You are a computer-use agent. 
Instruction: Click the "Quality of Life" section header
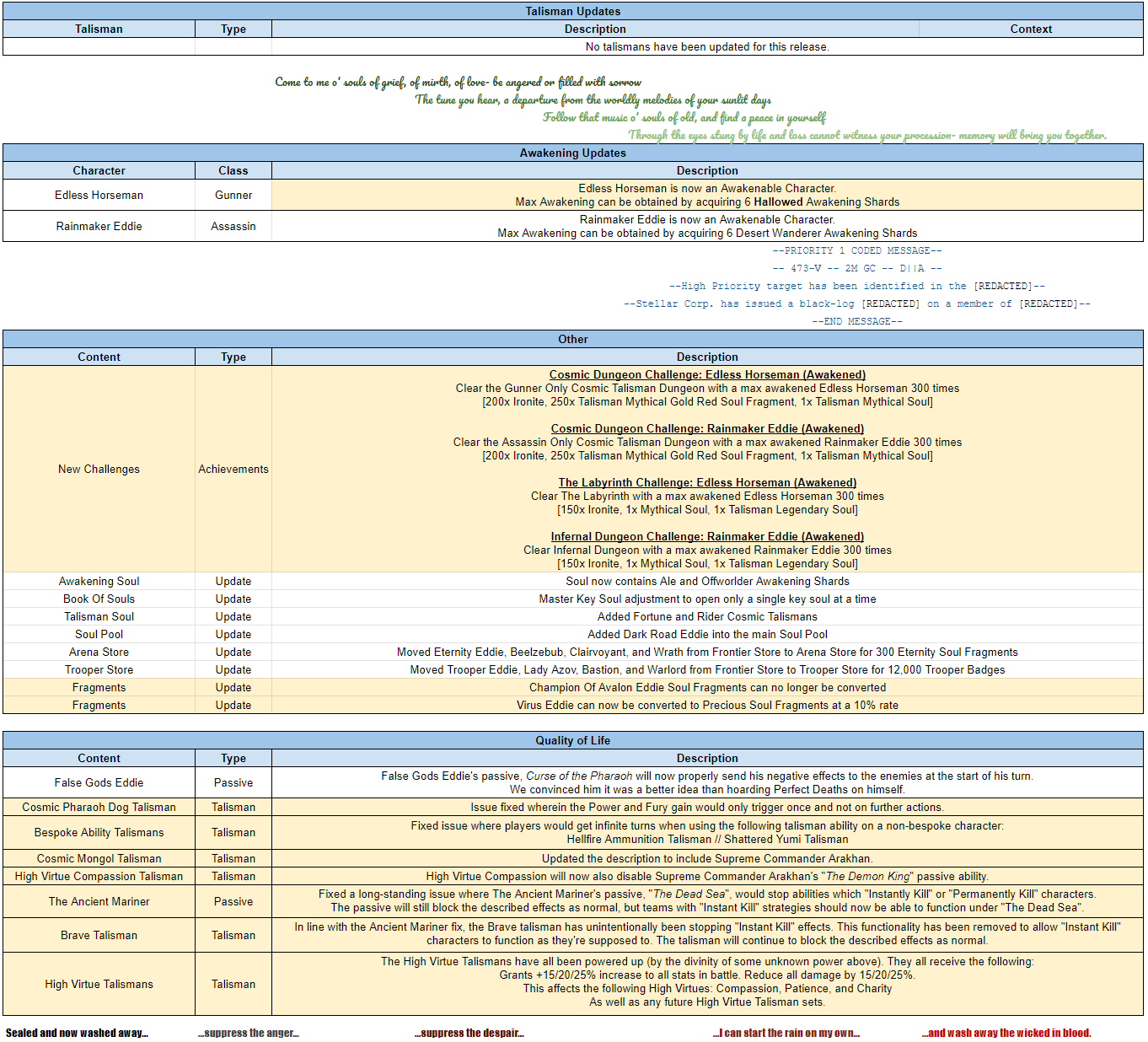tap(572, 740)
